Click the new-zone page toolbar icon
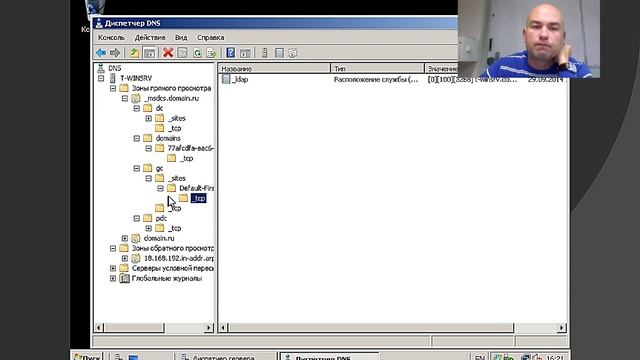640x360 pixels. [x=279, y=53]
